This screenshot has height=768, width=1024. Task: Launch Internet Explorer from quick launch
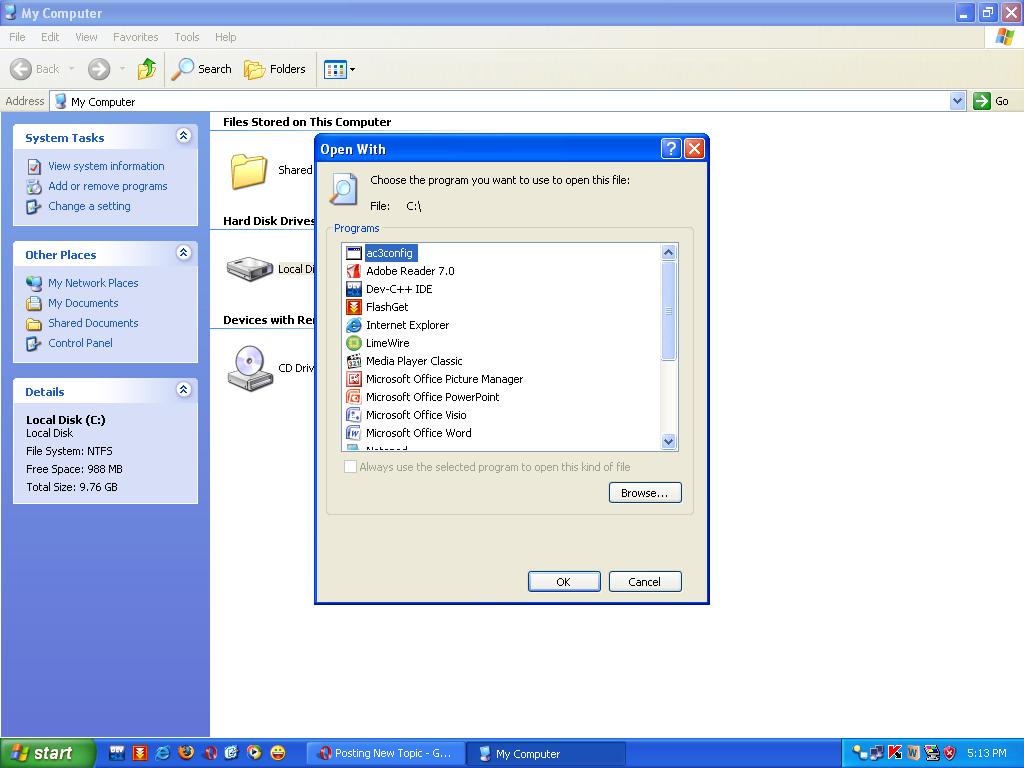click(163, 753)
